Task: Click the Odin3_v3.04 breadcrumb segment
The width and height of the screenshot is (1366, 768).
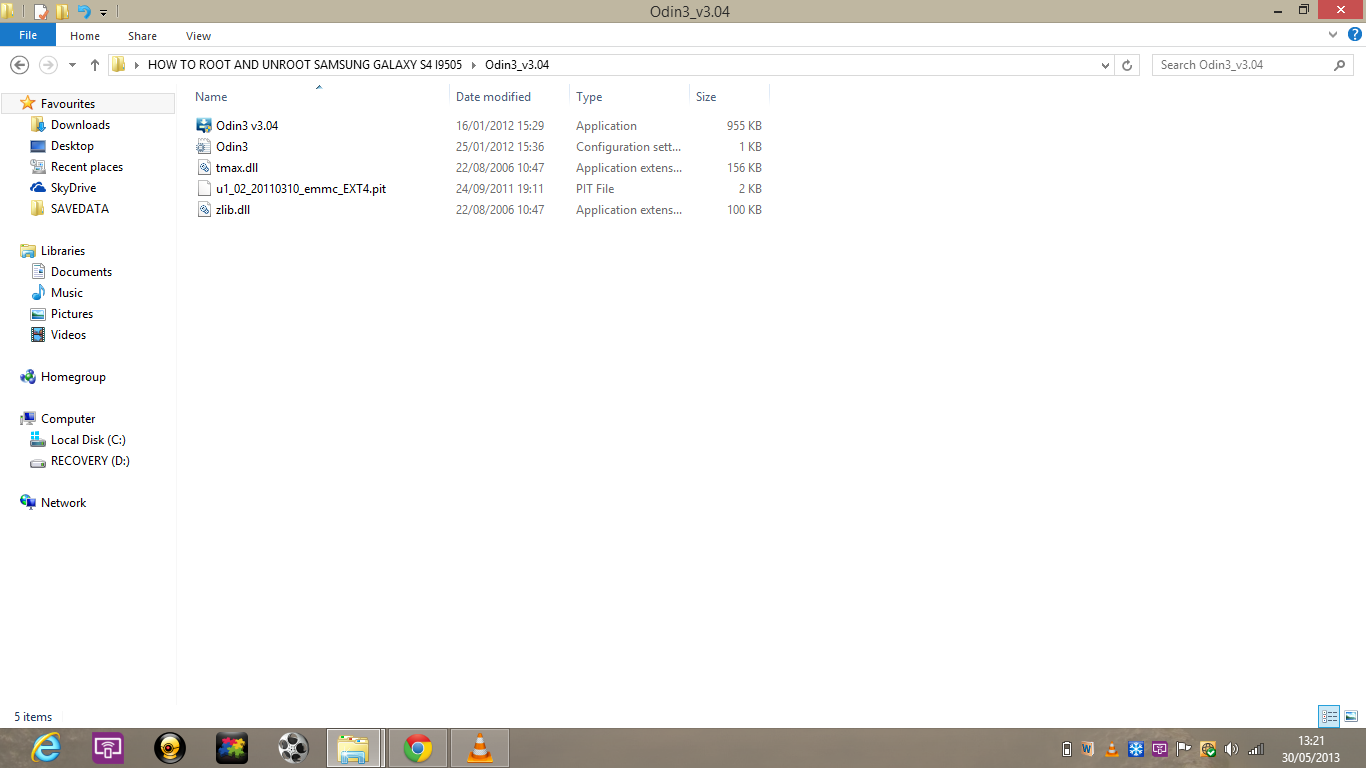Action: pos(517,65)
